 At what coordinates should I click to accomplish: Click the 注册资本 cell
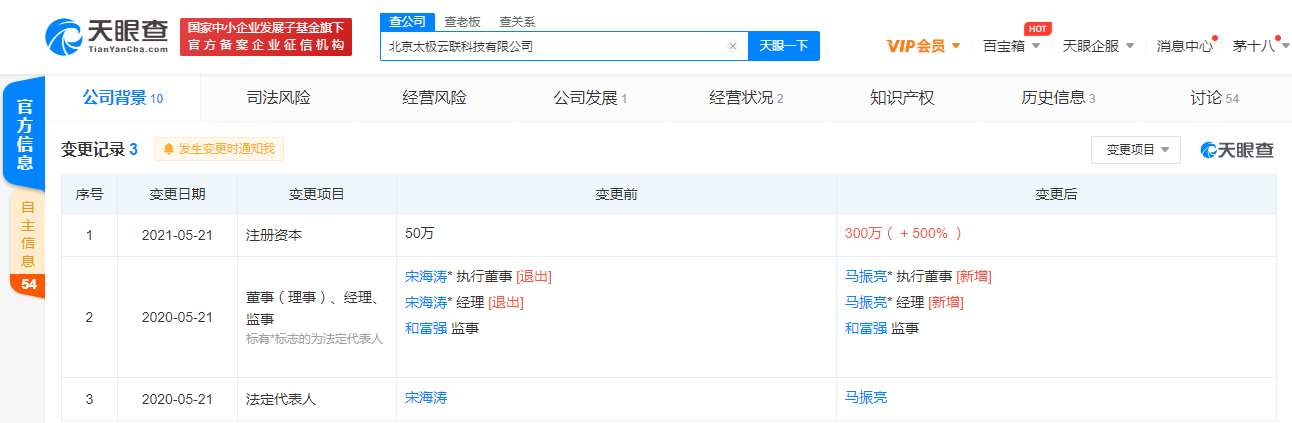317,235
